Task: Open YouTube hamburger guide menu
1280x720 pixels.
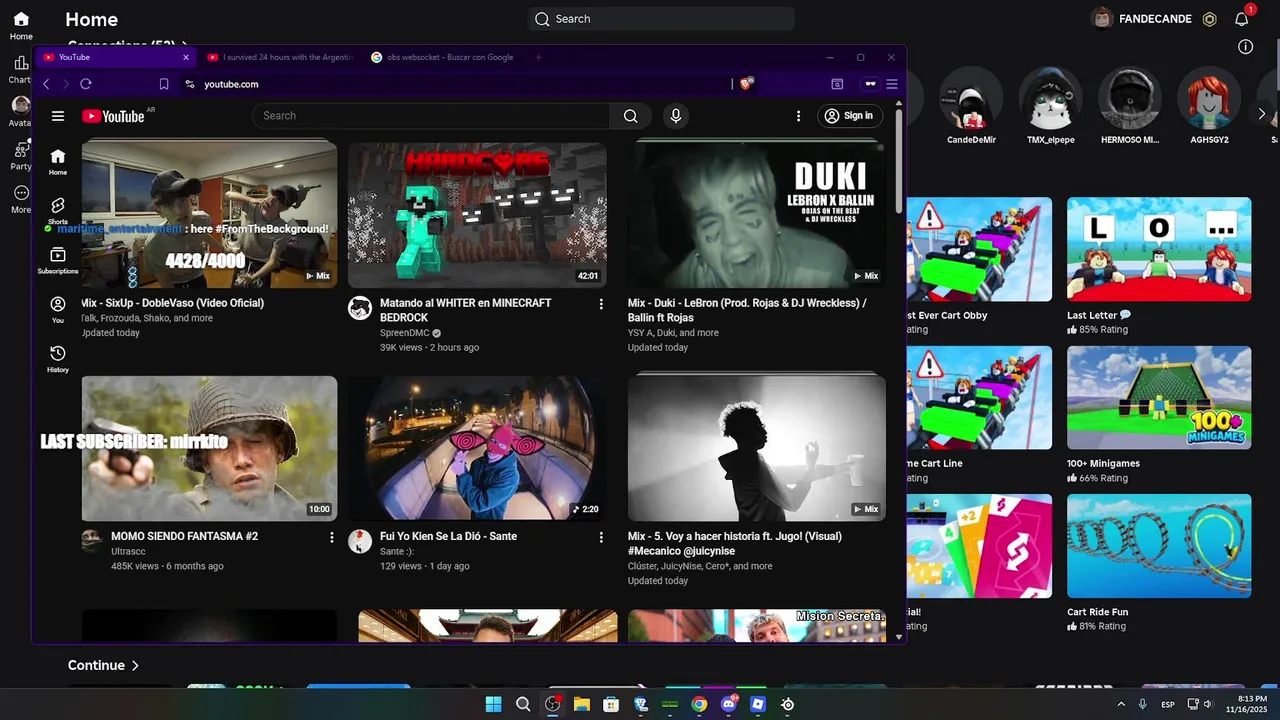Action: pos(58,116)
